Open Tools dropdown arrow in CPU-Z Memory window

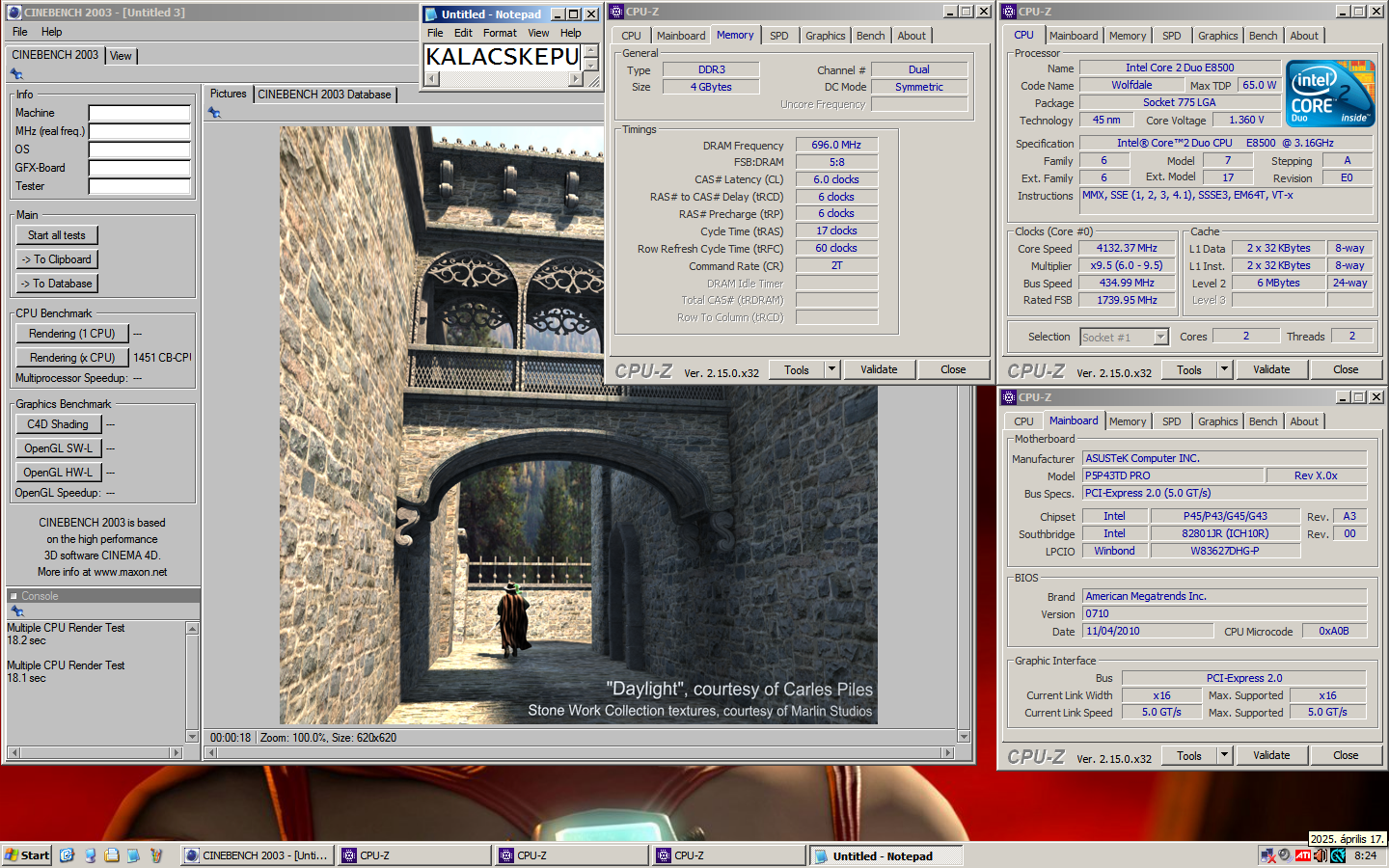click(831, 369)
